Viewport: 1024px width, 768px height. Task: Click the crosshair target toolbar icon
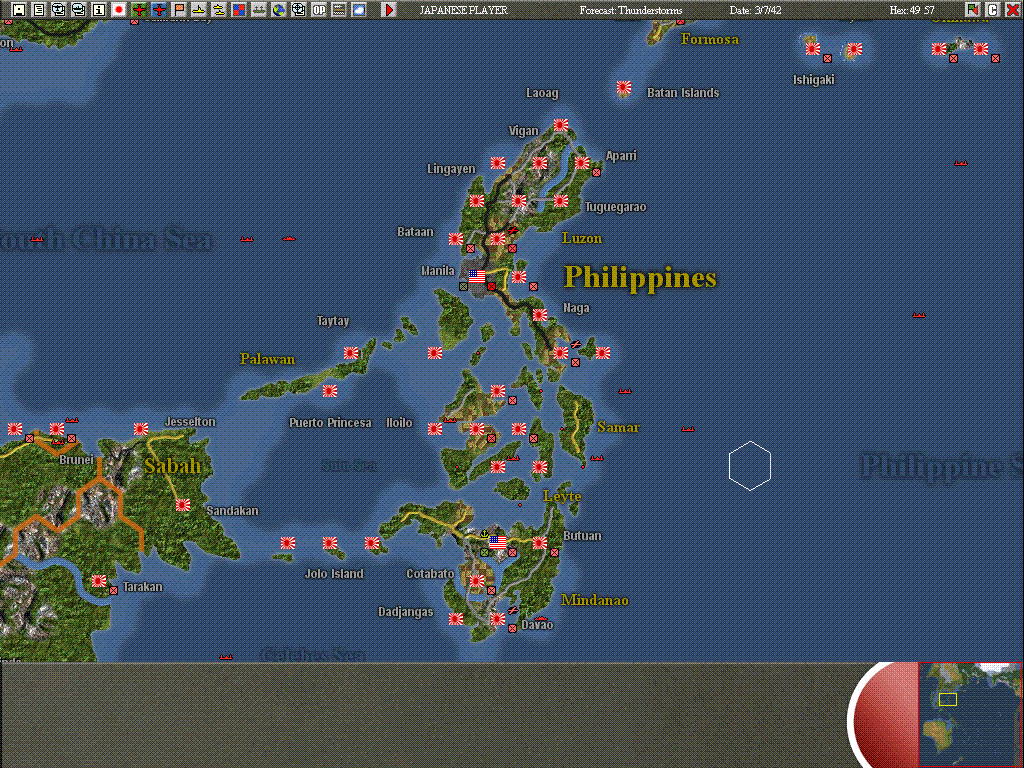click(x=298, y=10)
